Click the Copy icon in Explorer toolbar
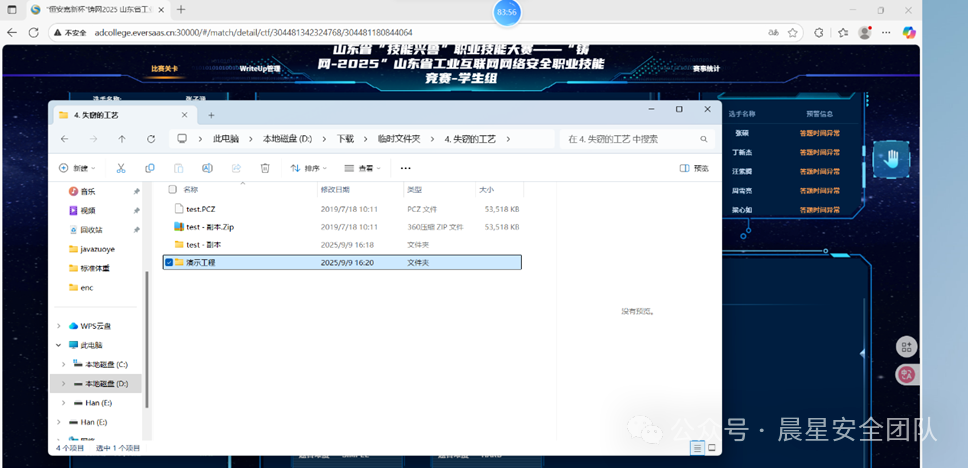Image resolution: width=968 pixels, height=468 pixels. [150, 168]
